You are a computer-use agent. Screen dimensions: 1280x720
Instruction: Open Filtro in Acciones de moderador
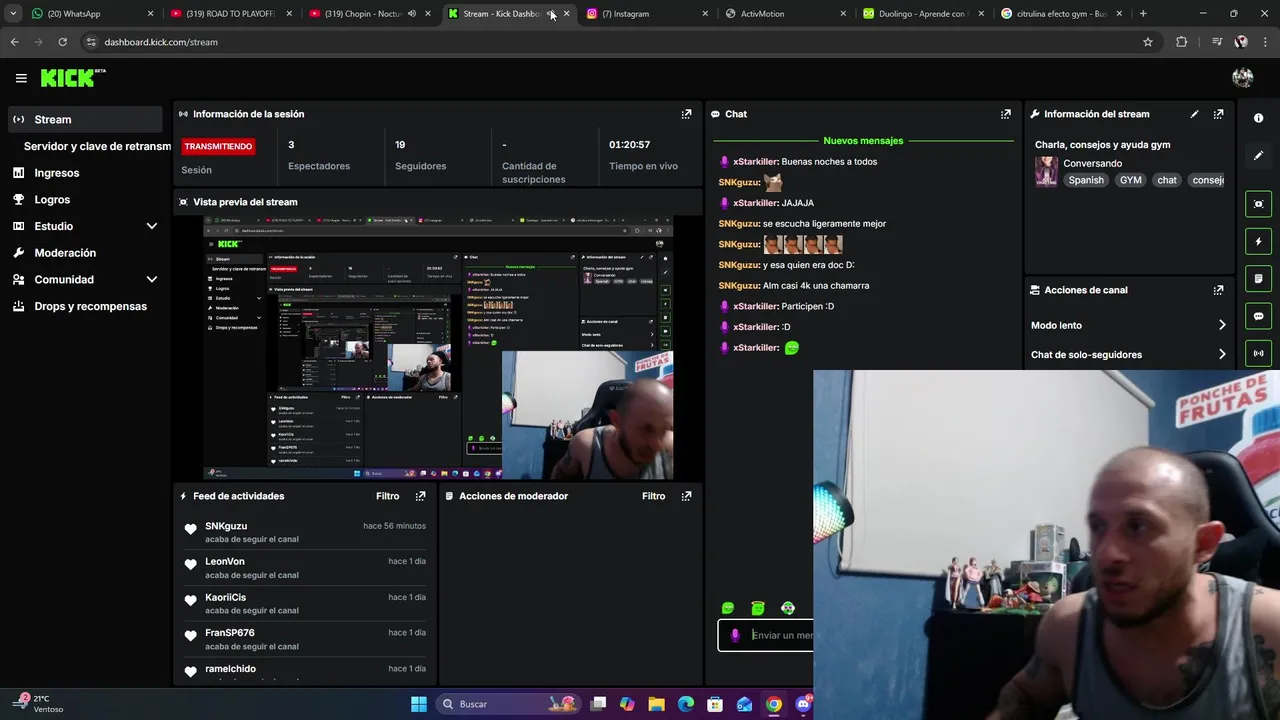pos(653,496)
